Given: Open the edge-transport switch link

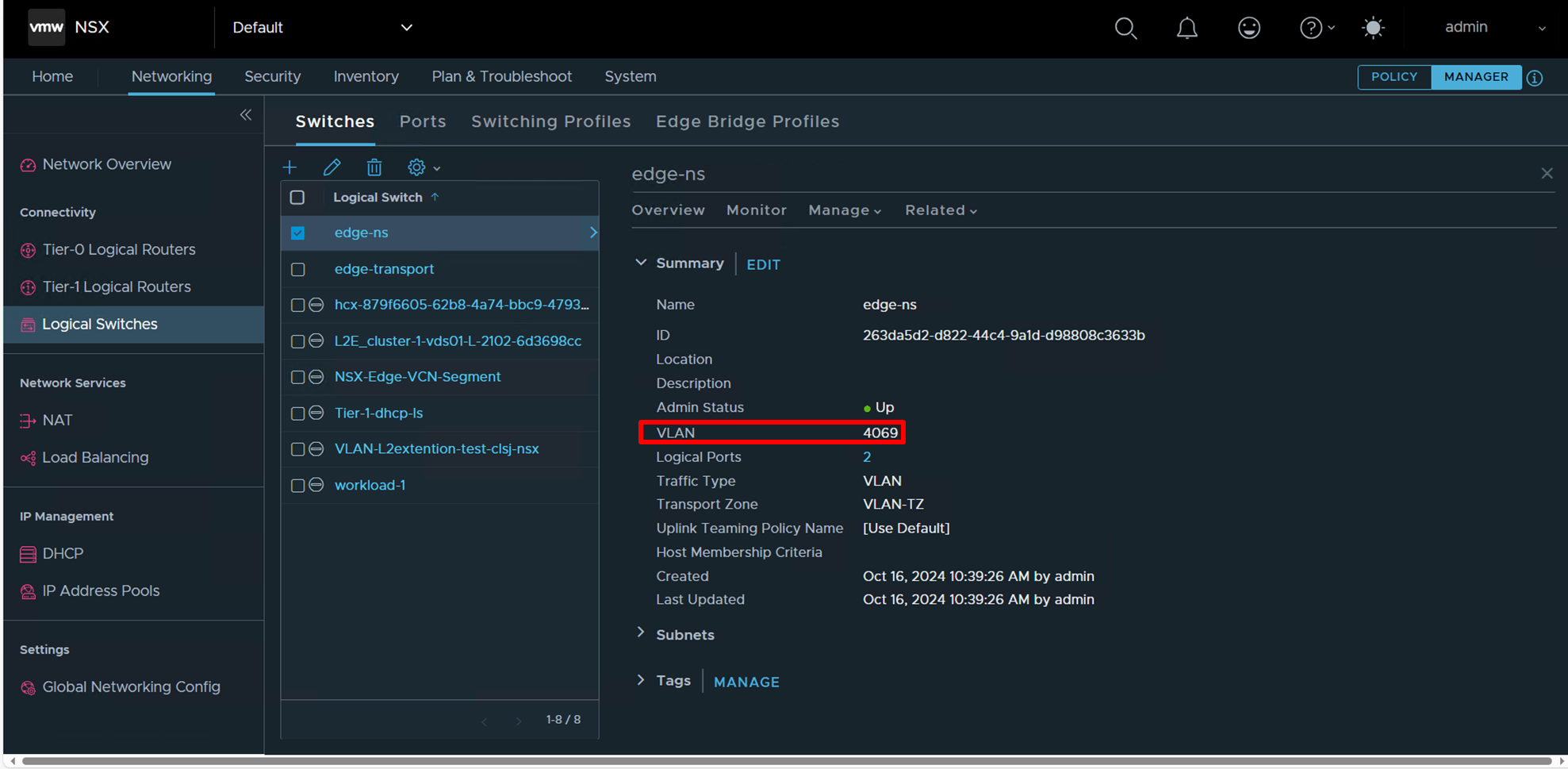Looking at the screenshot, I should click(385, 269).
